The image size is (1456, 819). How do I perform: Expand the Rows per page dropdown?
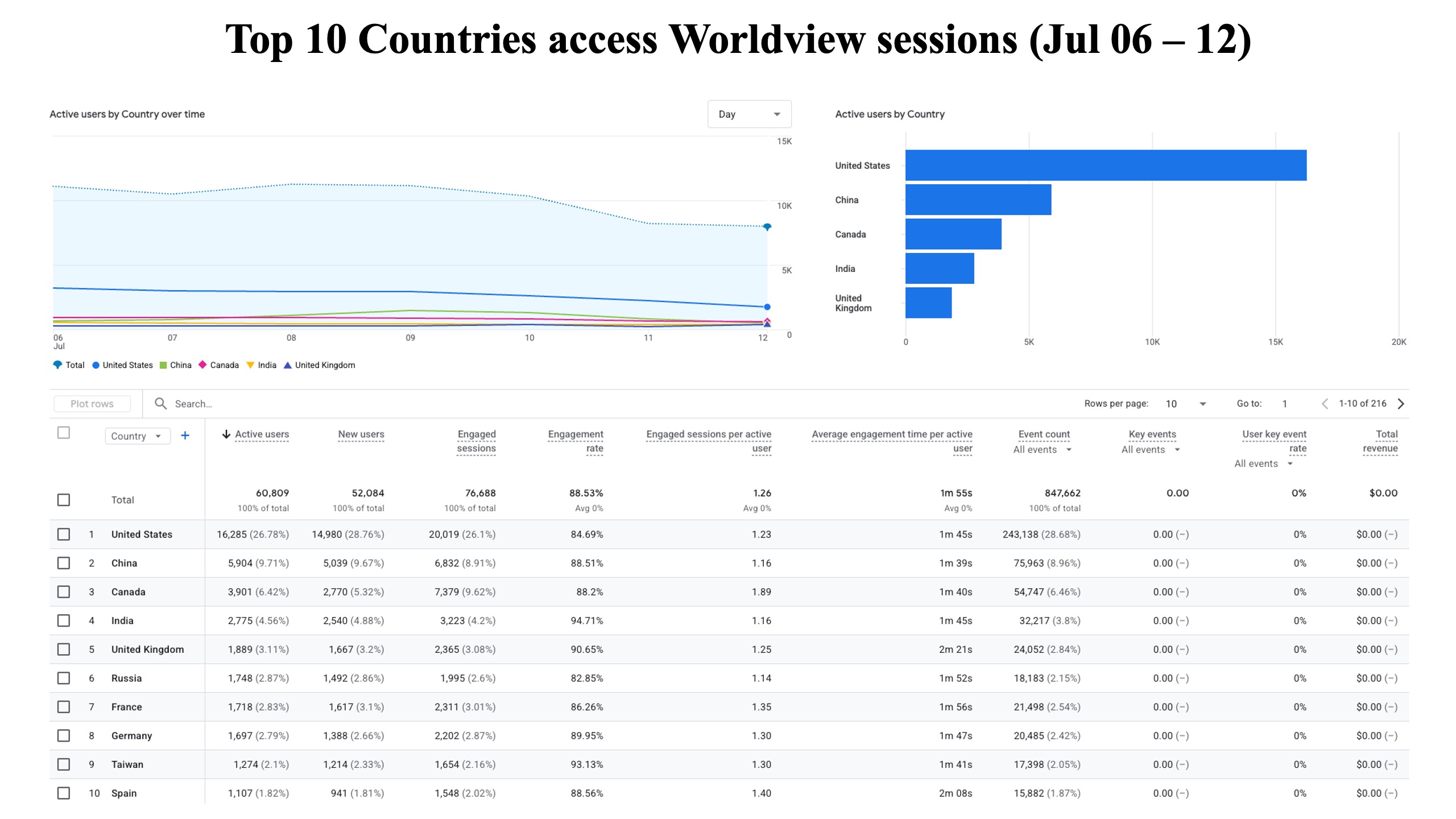click(1185, 404)
